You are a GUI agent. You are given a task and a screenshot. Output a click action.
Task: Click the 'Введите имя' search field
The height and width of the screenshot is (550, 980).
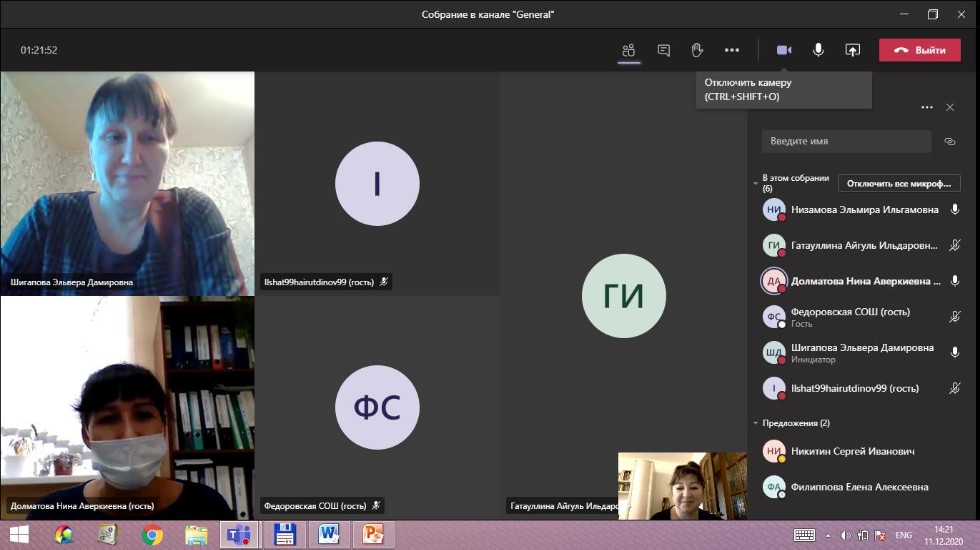coord(846,142)
